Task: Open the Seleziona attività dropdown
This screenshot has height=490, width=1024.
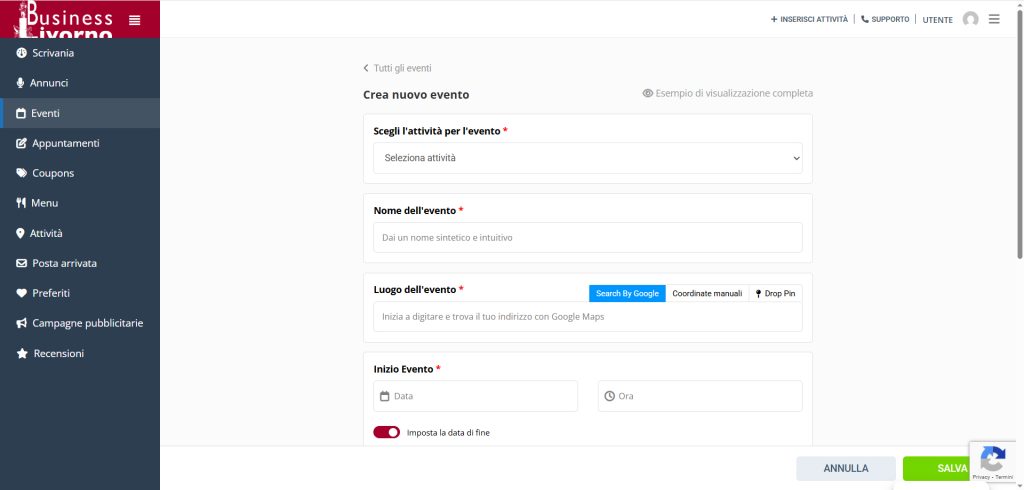Action: [x=587, y=158]
